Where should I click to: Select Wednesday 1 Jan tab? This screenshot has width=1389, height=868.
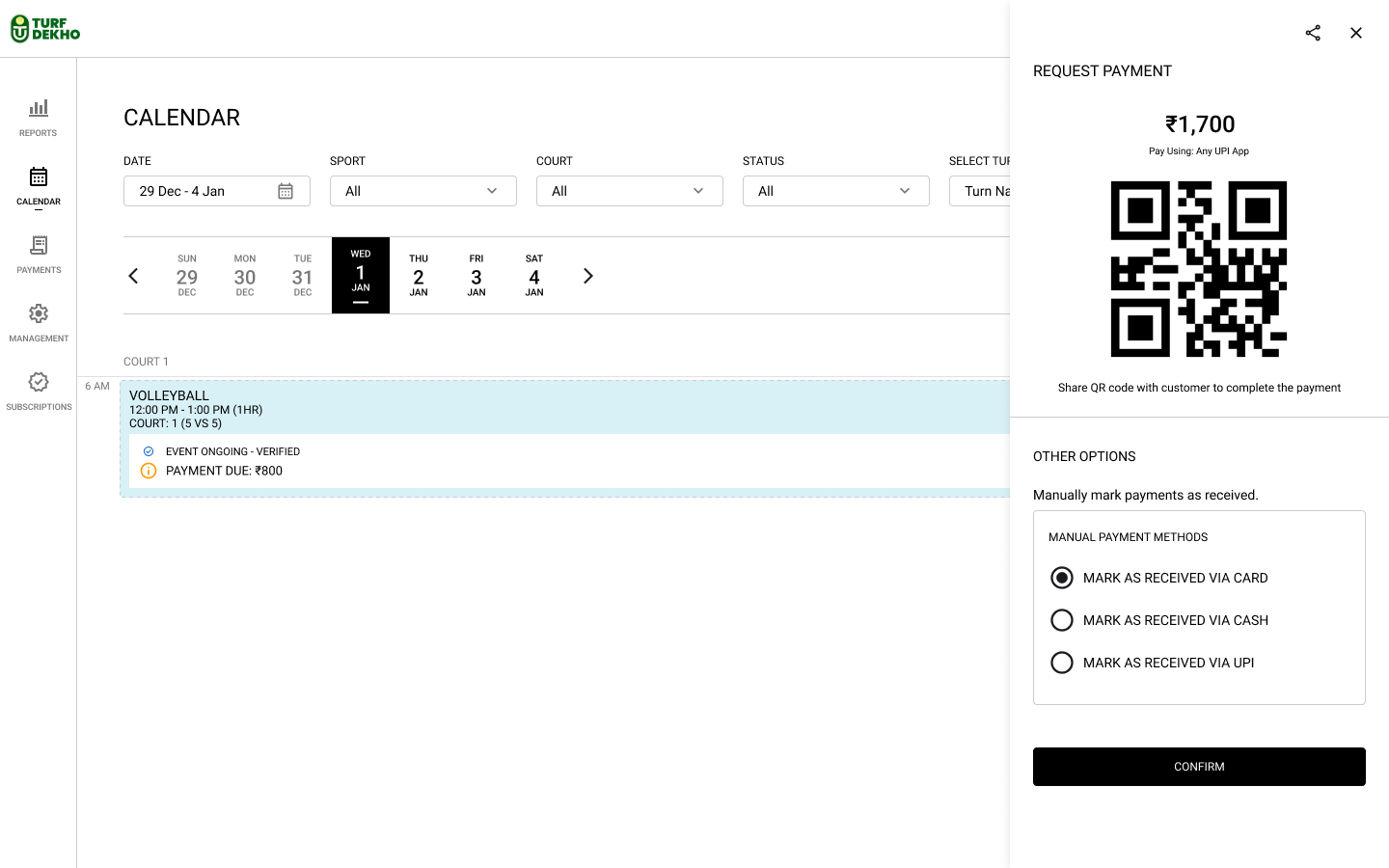[x=361, y=276]
